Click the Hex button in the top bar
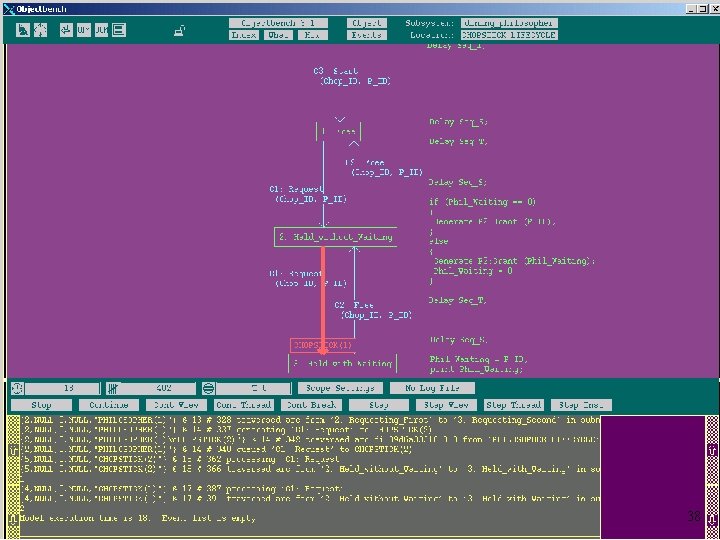720x540 pixels. click(313, 35)
